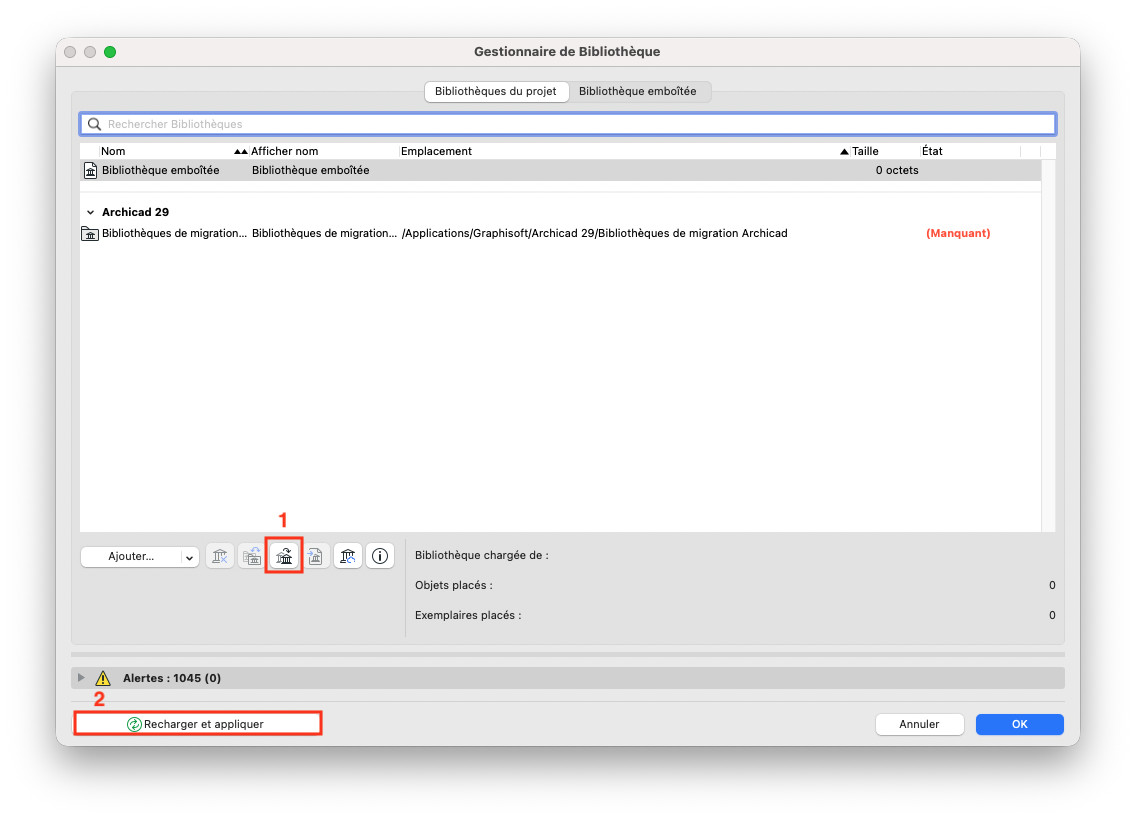Confirm with the OK button

pyautogui.click(x=1019, y=724)
